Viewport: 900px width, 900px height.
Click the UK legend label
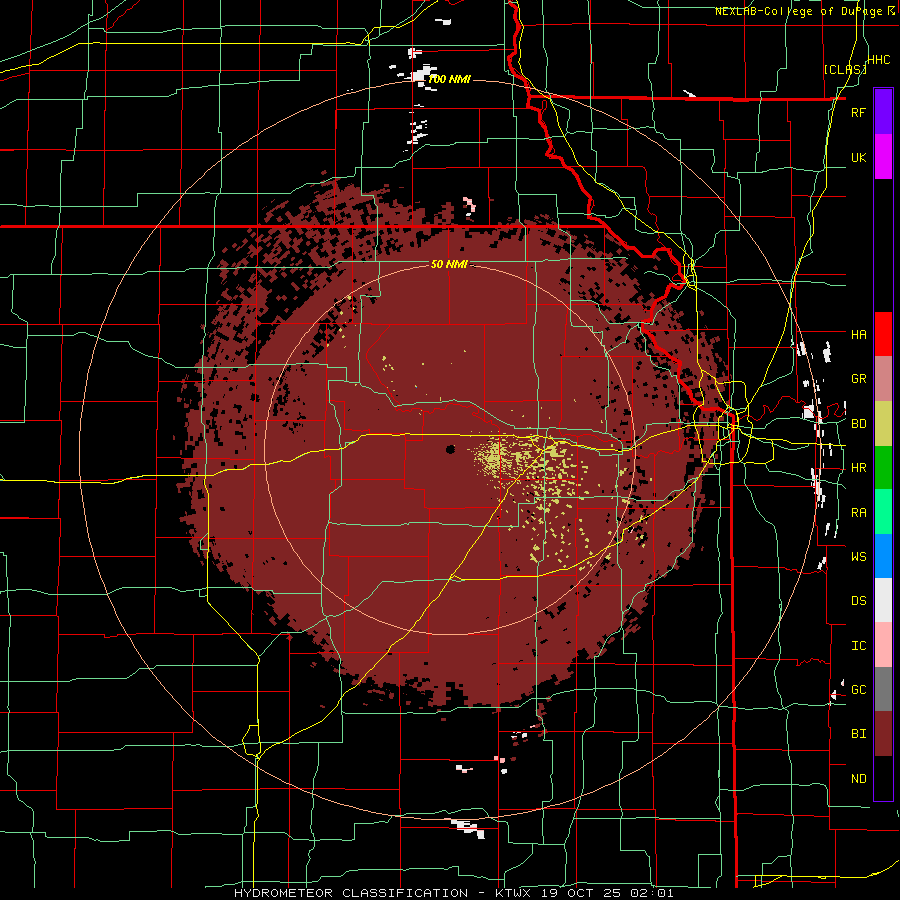(858, 157)
